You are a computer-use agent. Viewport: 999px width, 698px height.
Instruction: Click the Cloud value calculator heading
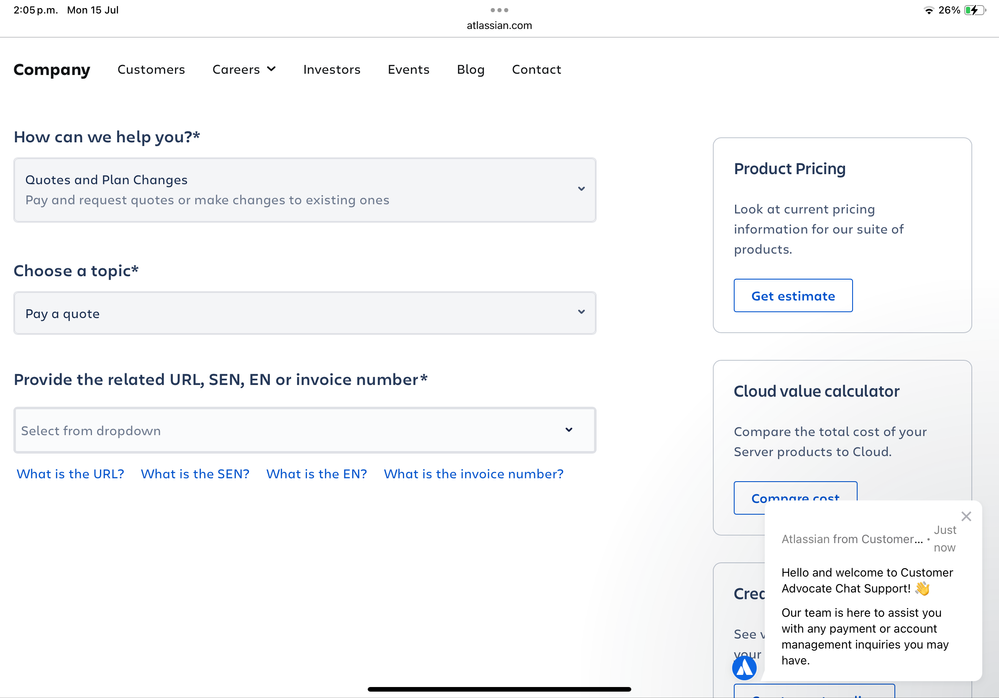tap(816, 391)
